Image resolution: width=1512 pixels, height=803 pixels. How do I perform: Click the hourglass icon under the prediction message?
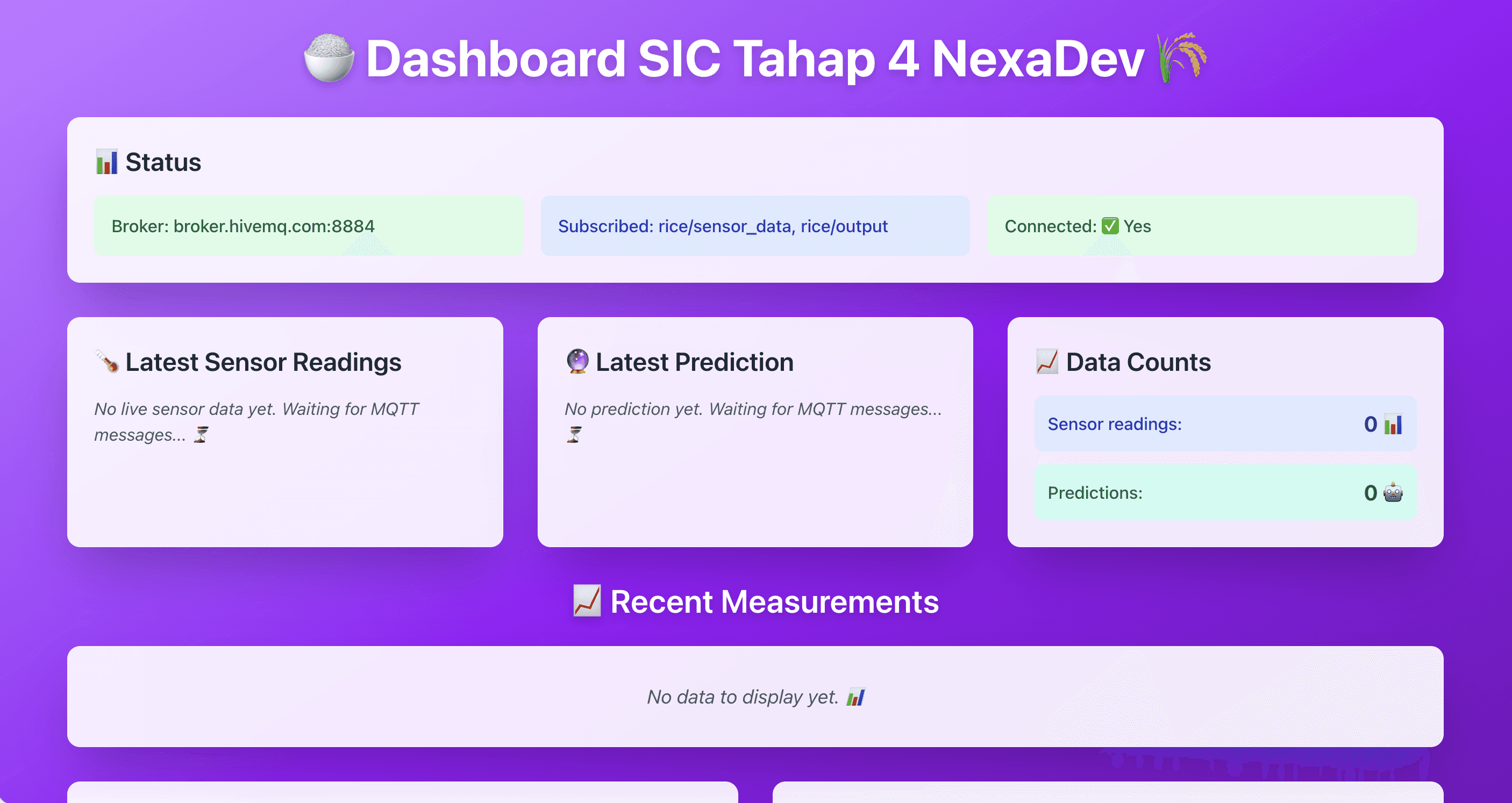tap(574, 435)
